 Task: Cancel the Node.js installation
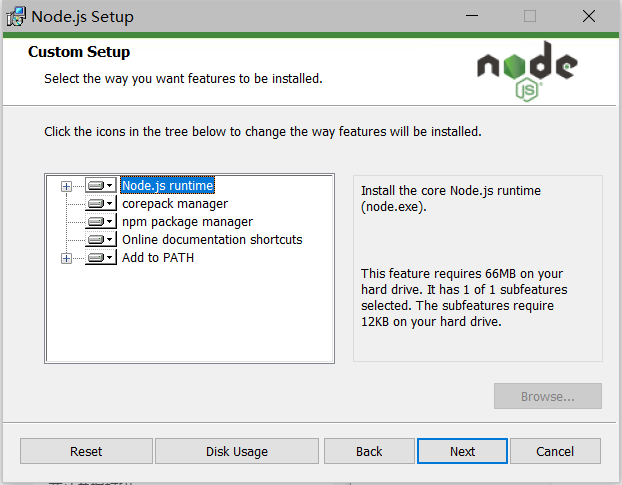(555, 451)
